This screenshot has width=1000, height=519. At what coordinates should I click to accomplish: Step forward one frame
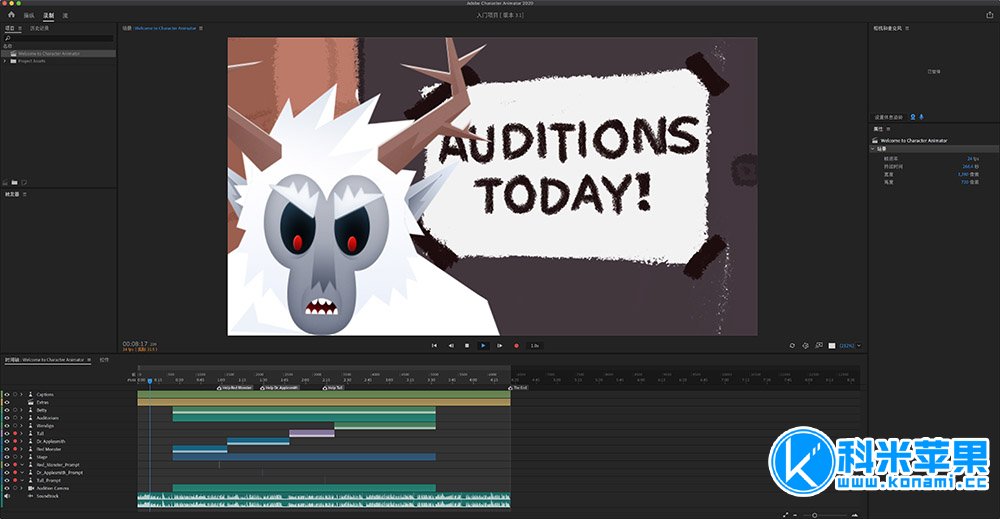pyautogui.click(x=499, y=346)
